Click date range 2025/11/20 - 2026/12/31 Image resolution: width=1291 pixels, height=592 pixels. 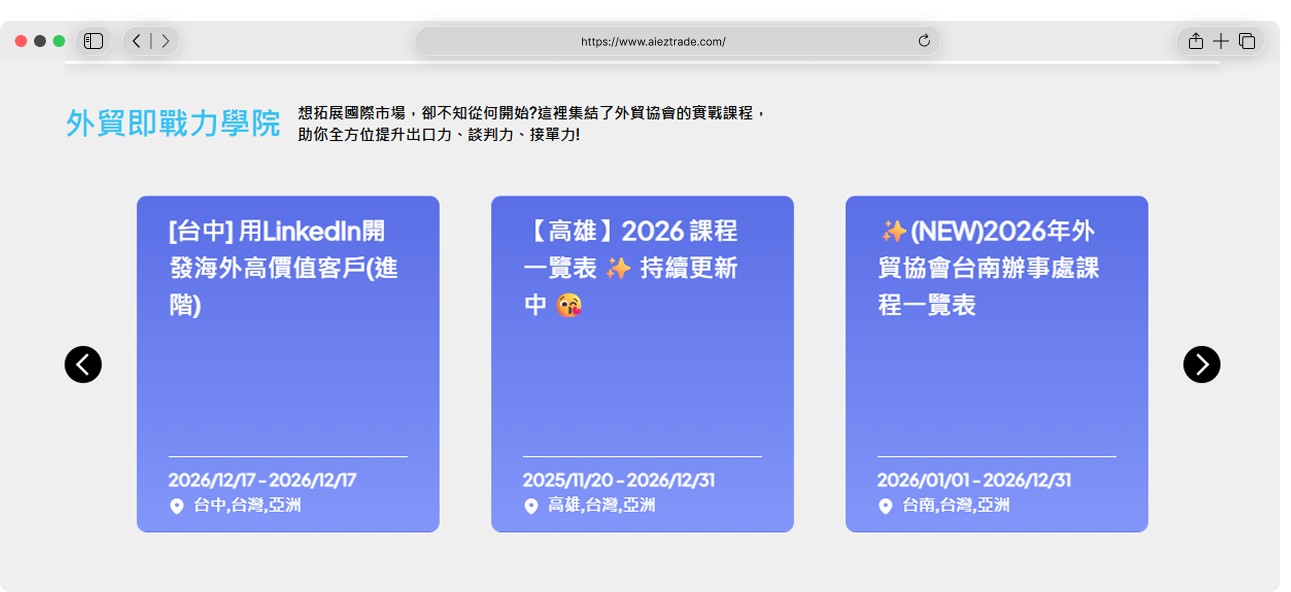tap(619, 480)
